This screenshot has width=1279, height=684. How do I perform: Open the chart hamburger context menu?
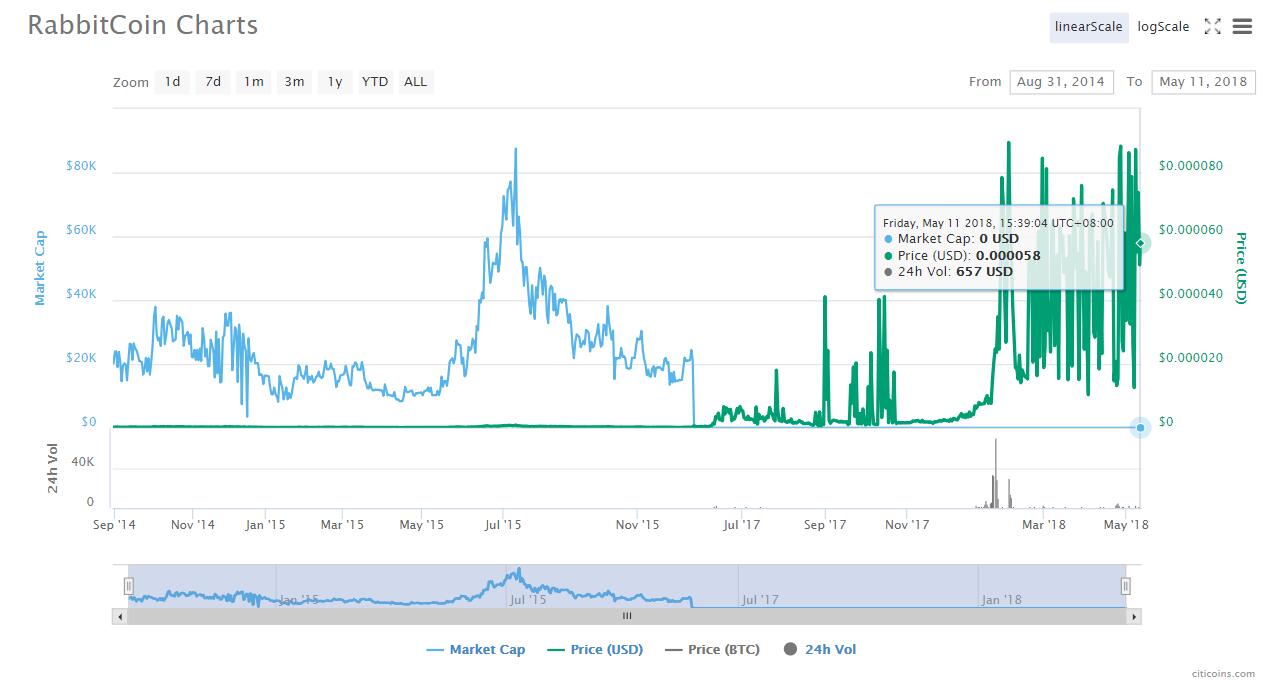click(x=1242, y=27)
